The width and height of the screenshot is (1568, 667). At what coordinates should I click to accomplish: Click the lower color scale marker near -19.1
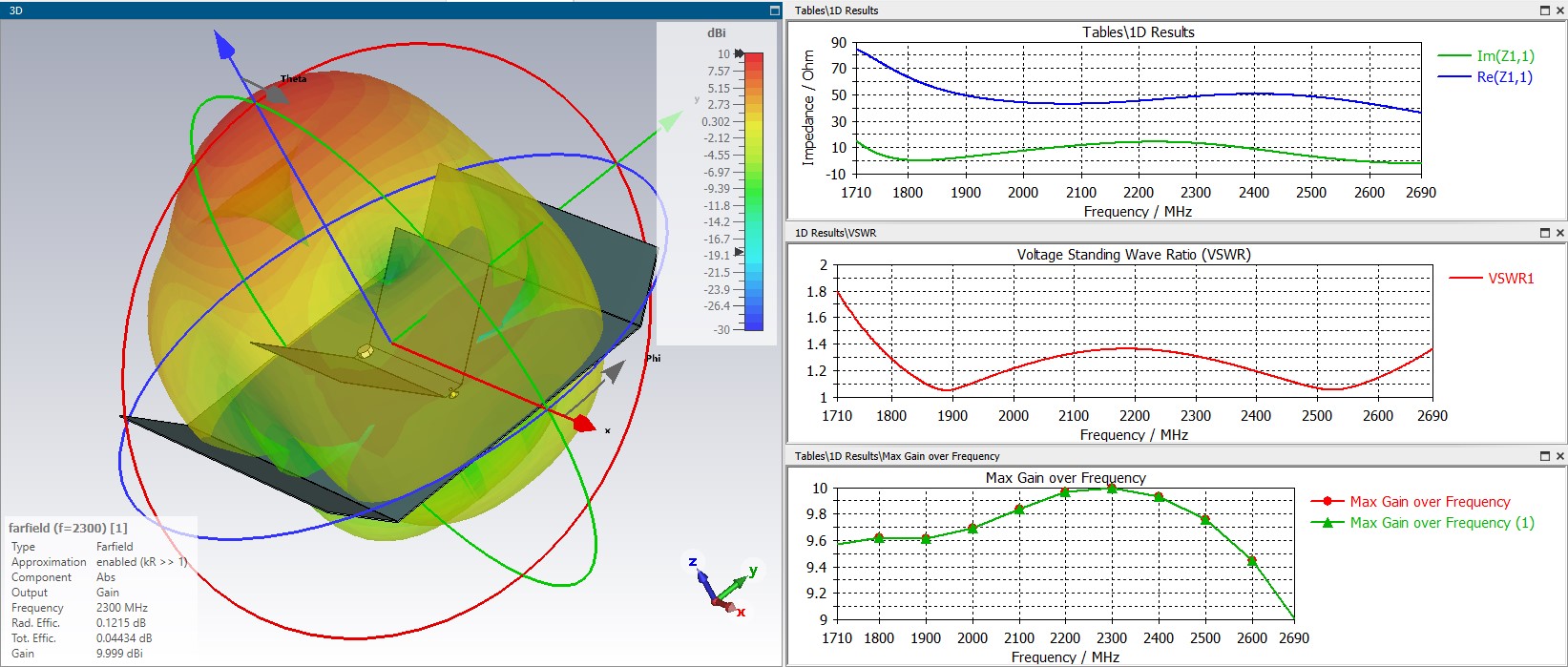coord(739,252)
